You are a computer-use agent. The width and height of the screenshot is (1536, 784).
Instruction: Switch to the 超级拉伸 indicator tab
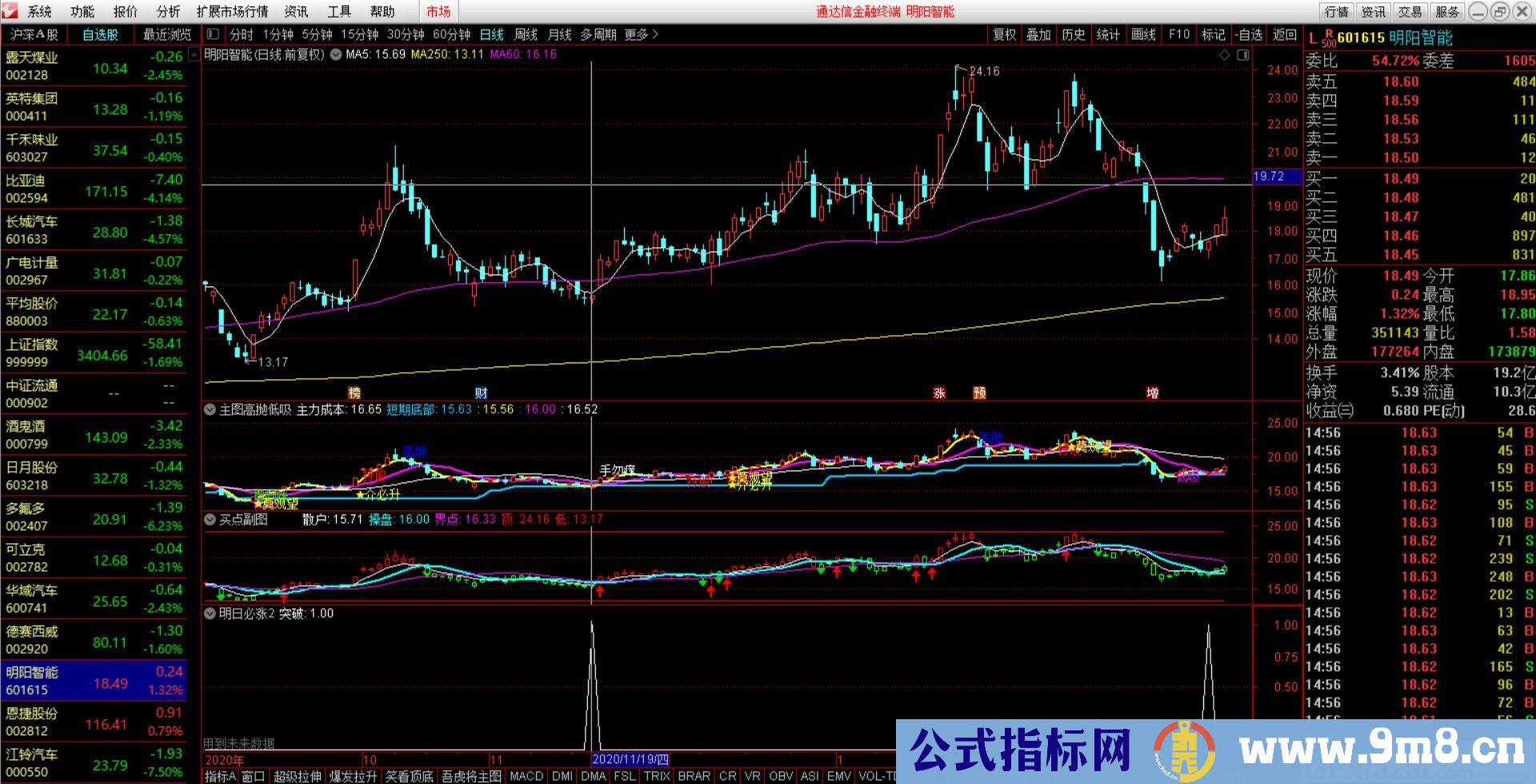(x=297, y=776)
